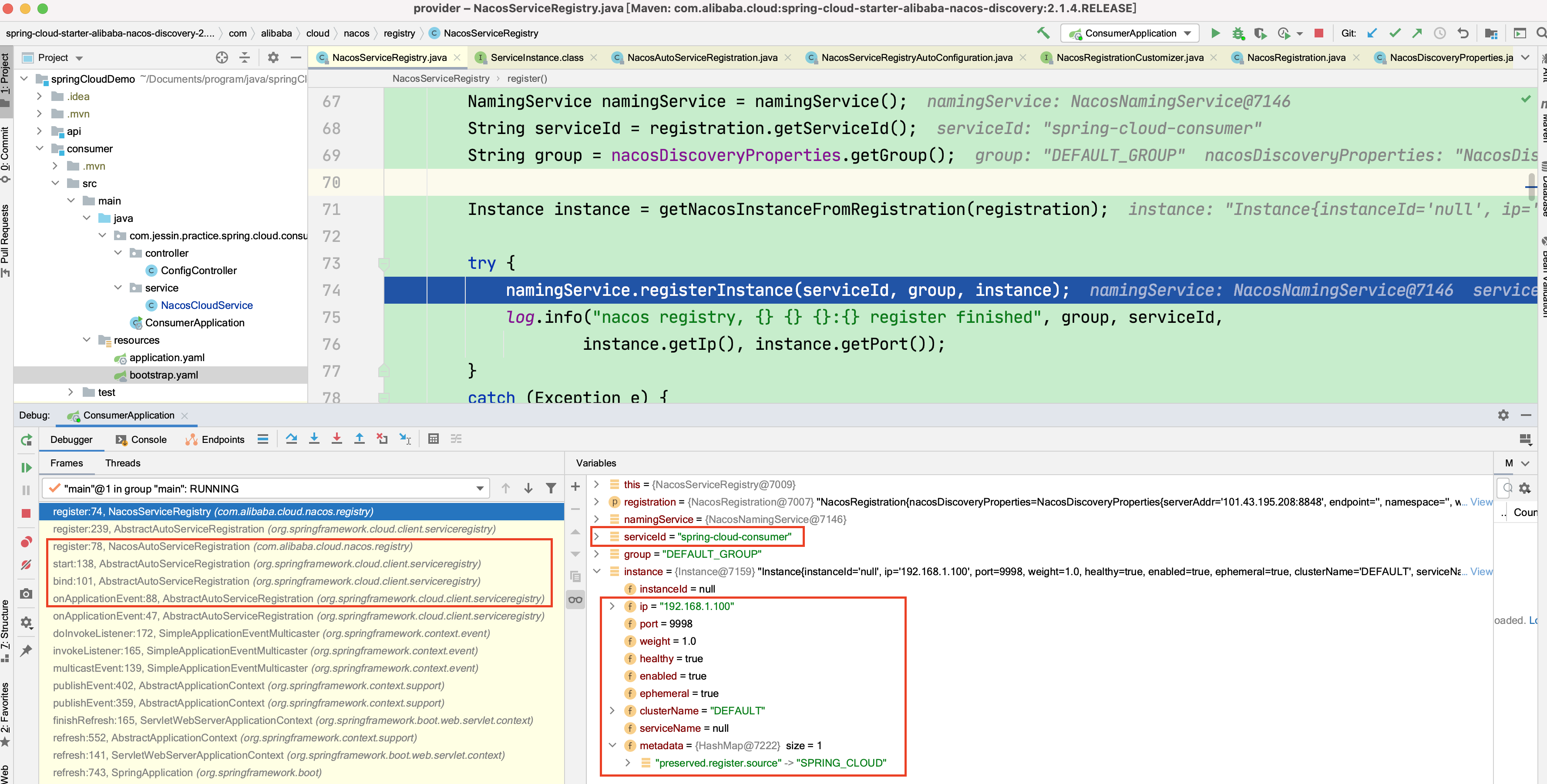Click the Resume Program green icon
1547x784 pixels.
26,467
